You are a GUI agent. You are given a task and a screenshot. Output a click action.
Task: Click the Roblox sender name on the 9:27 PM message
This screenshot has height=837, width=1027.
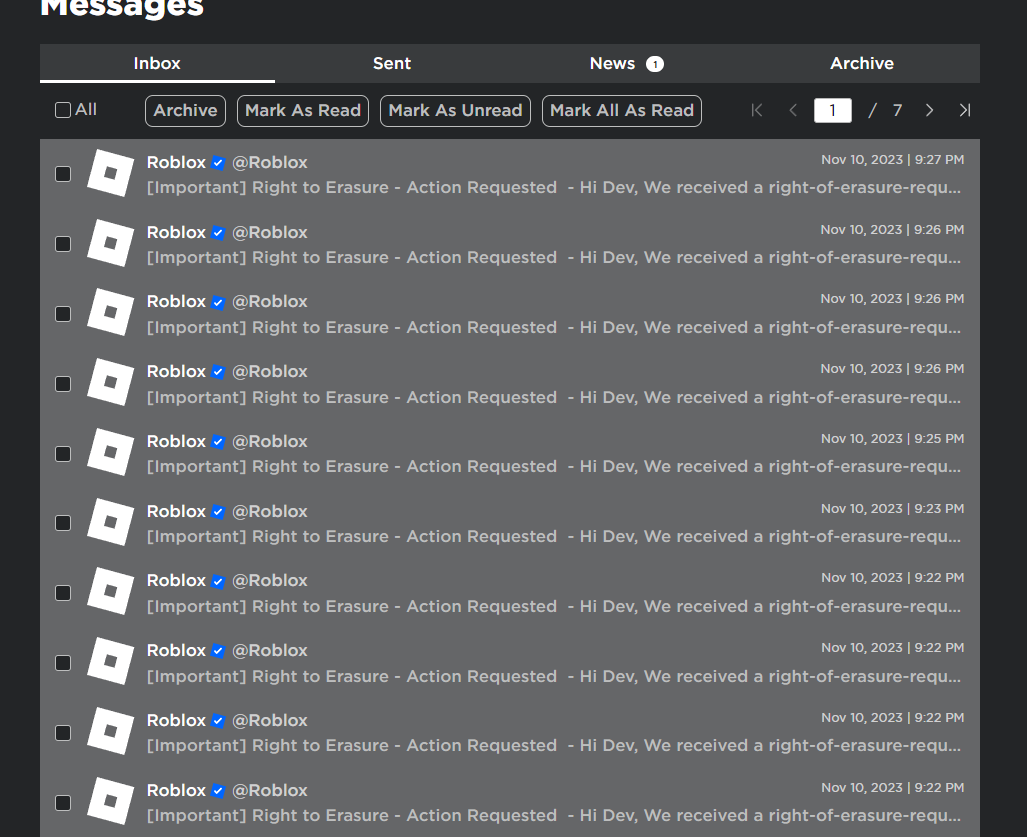click(176, 162)
